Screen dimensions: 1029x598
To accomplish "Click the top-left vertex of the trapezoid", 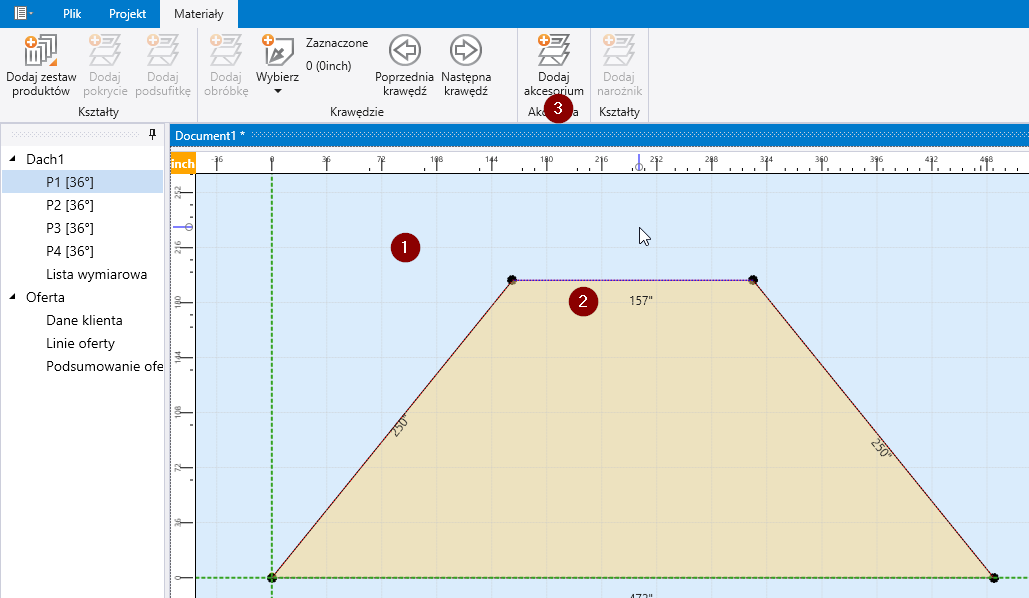I will [511, 280].
